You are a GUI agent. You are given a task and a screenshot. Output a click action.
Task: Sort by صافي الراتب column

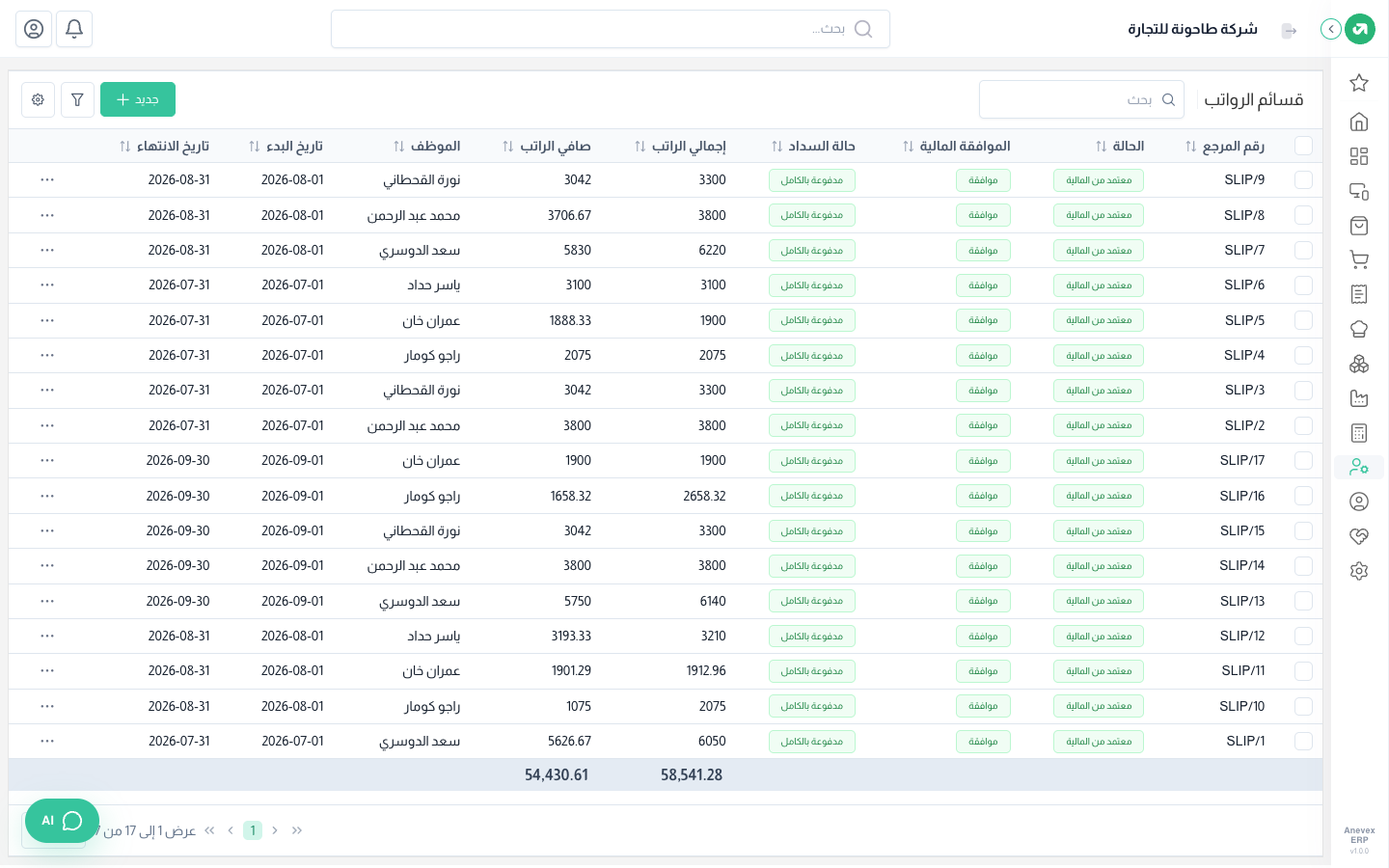pos(547,147)
